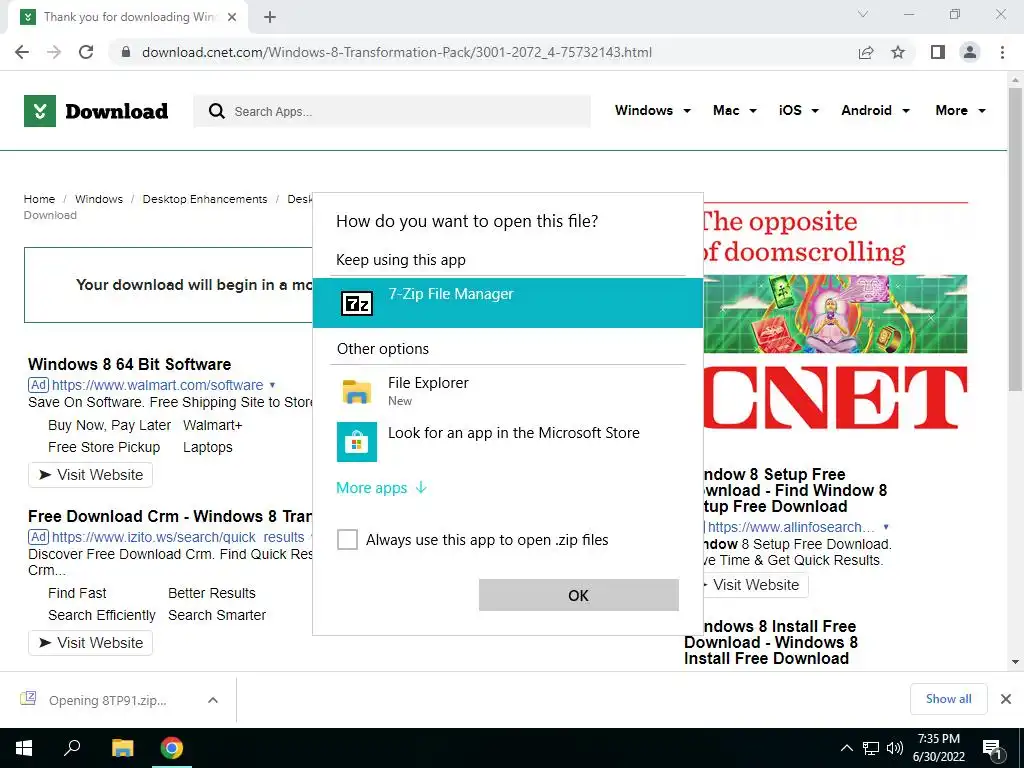Open File Explorer from taskbar
This screenshot has height=768, width=1024.
click(x=122, y=748)
